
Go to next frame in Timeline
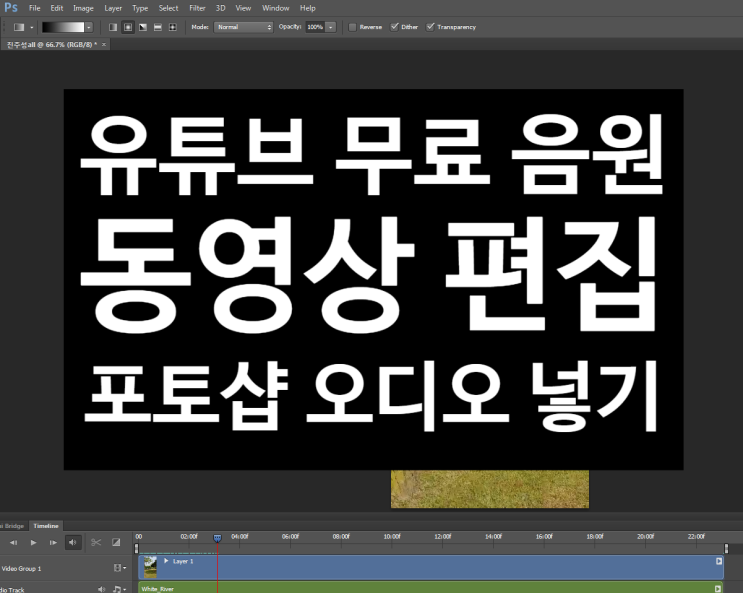coord(53,542)
